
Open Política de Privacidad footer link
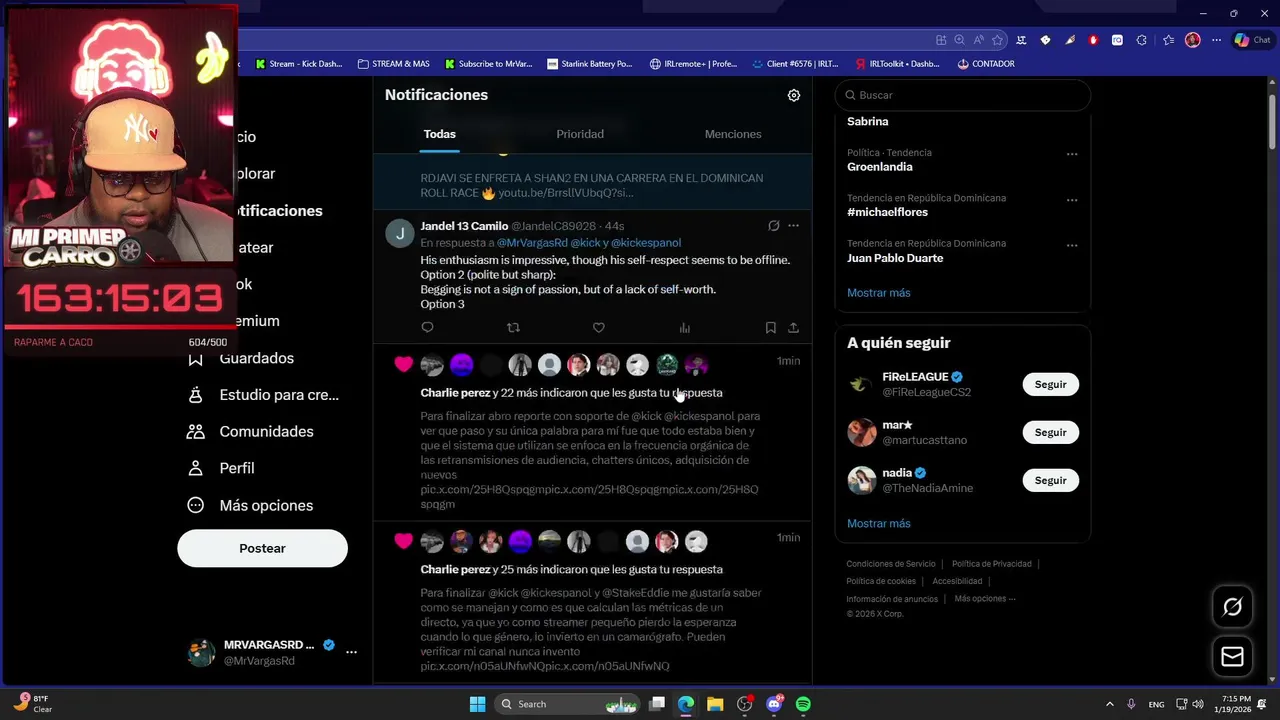[x=992, y=564]
